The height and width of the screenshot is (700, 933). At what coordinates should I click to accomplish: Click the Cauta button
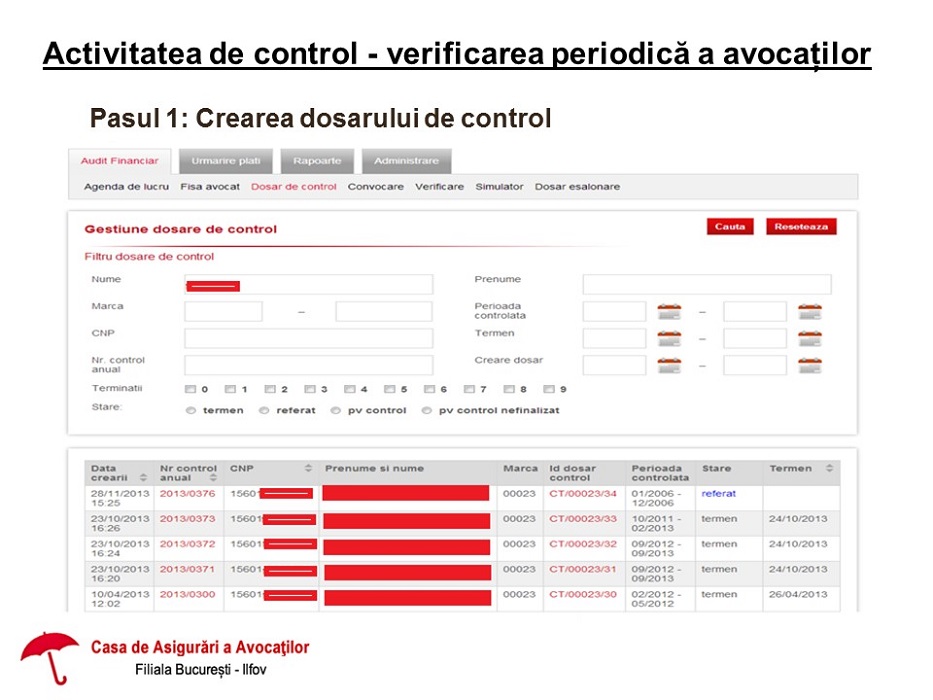point(729,227)
